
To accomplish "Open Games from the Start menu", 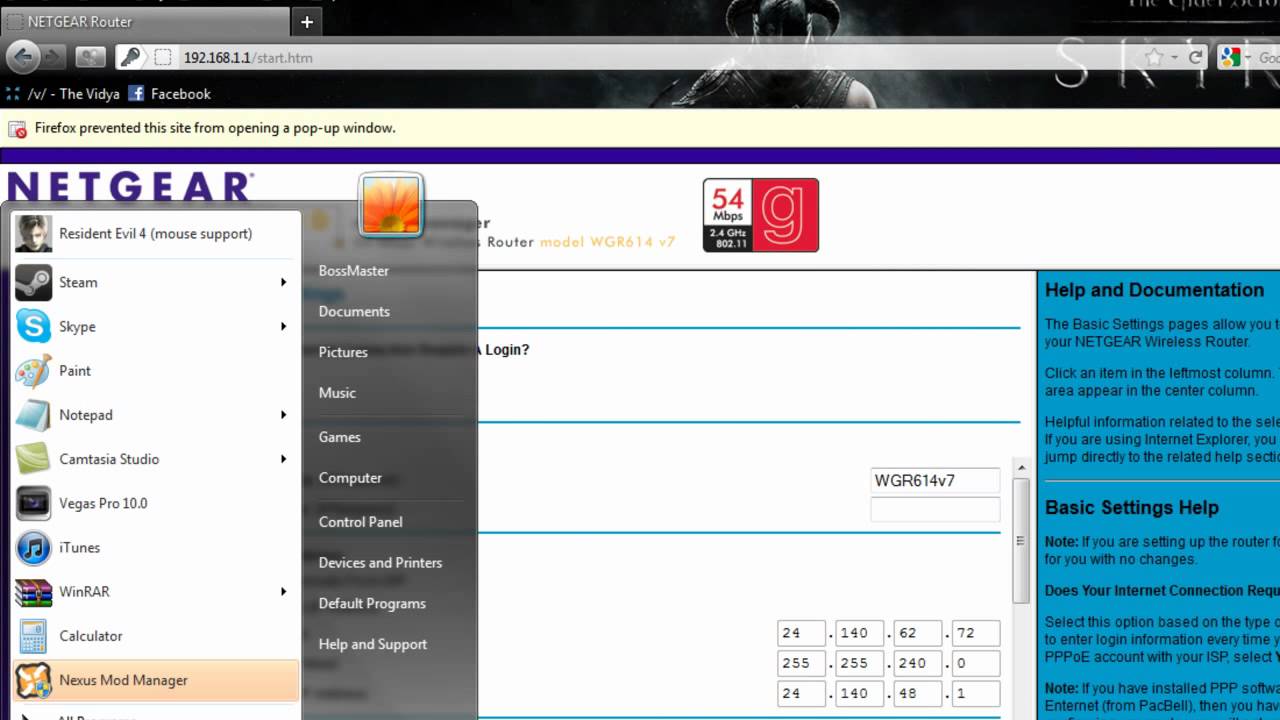I will [x=340, y=437].
